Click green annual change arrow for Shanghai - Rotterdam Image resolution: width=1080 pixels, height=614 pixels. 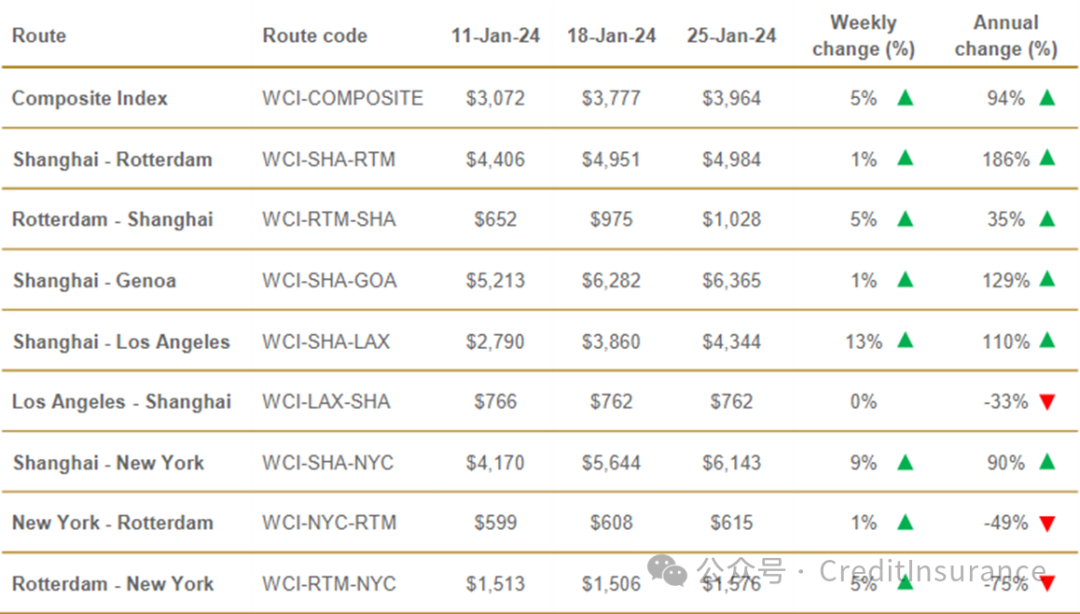(x=1047, y=158)
